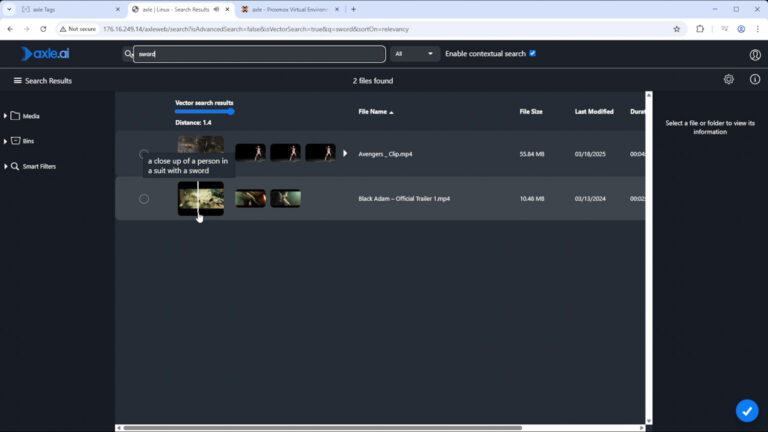Open the first Avengers match thumbnail
The height and width of the screenshot is (432, 768).
[250, 152]
